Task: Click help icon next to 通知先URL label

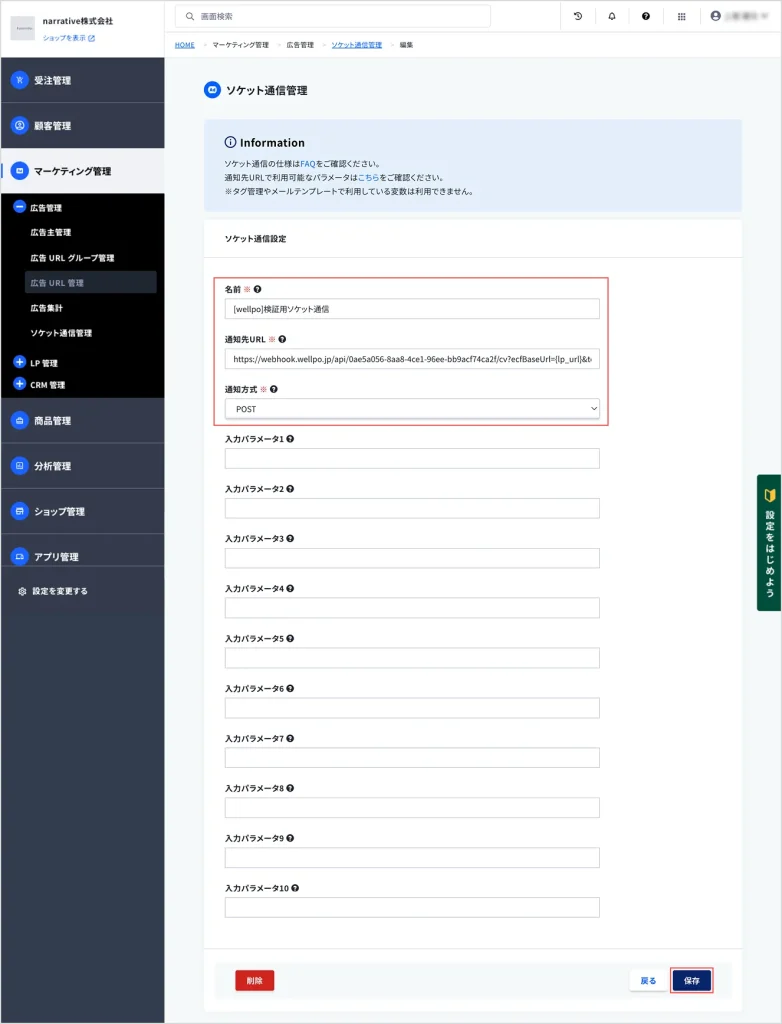Action: 283,339
